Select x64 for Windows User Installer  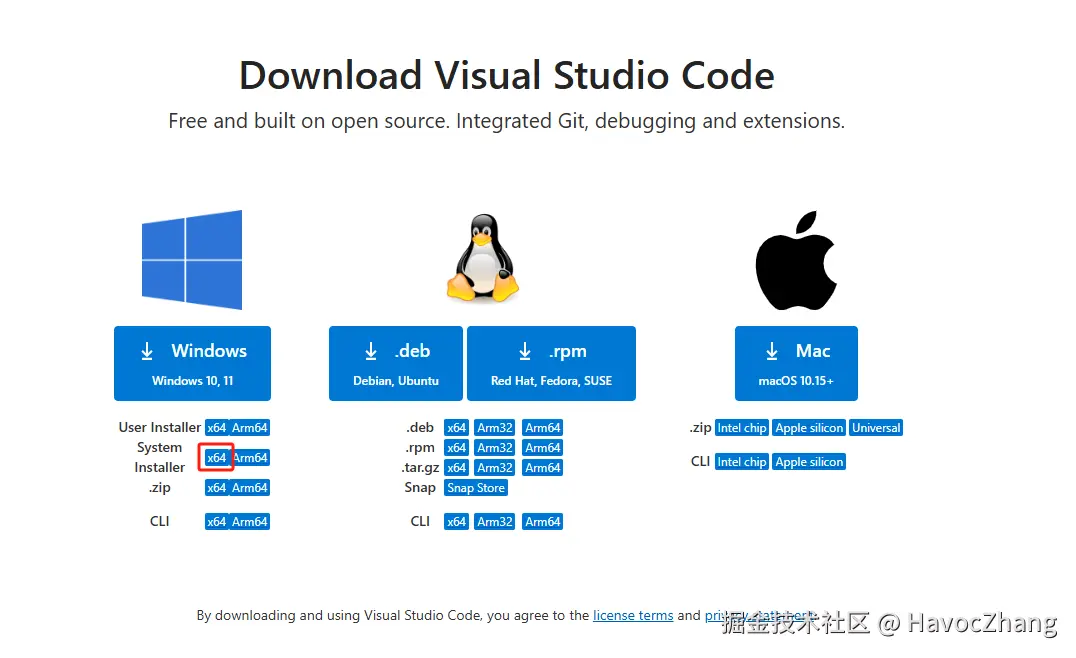pos(216,427)
